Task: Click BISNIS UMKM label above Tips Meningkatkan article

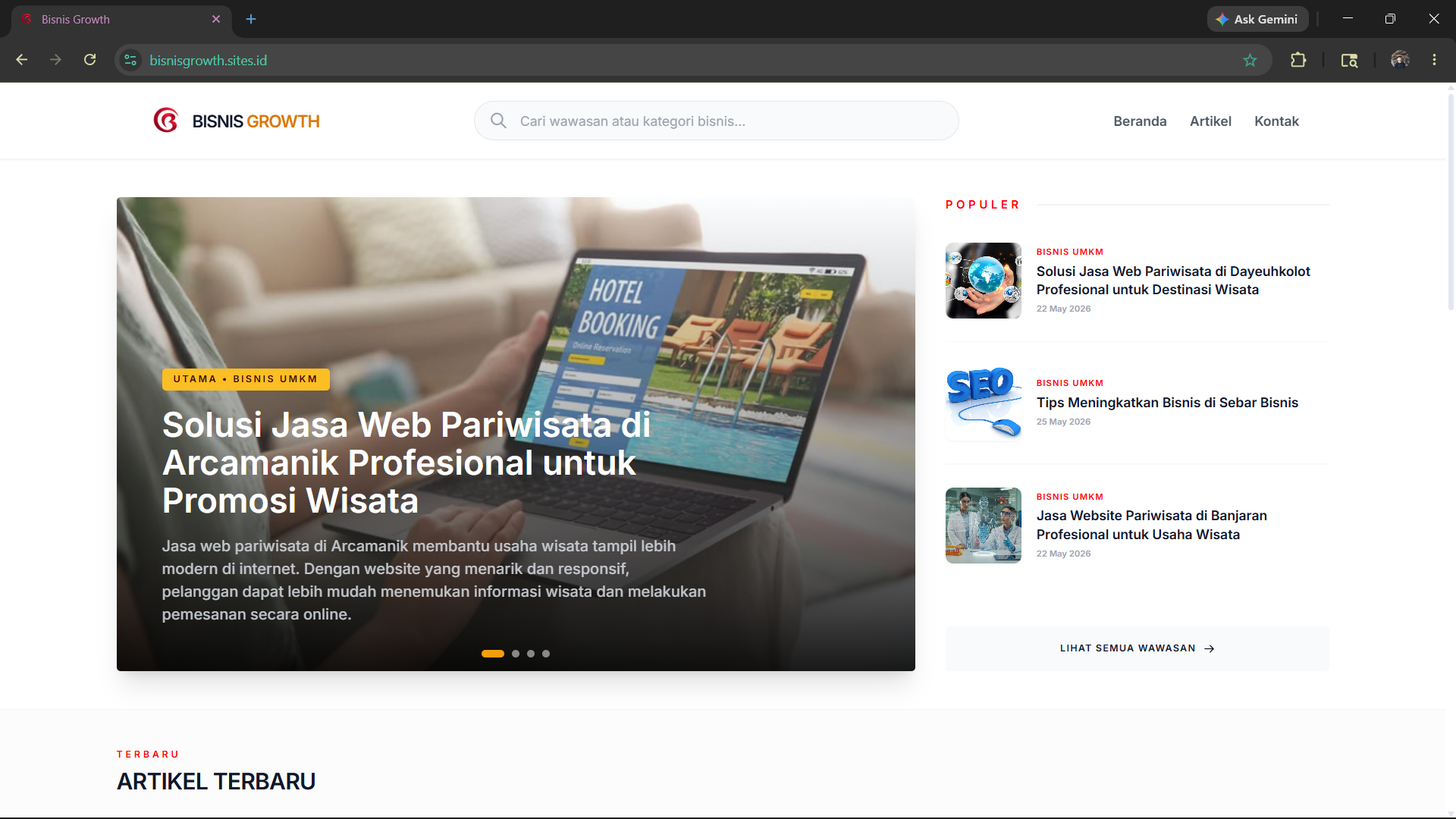Action: (x=1070, y=383)
